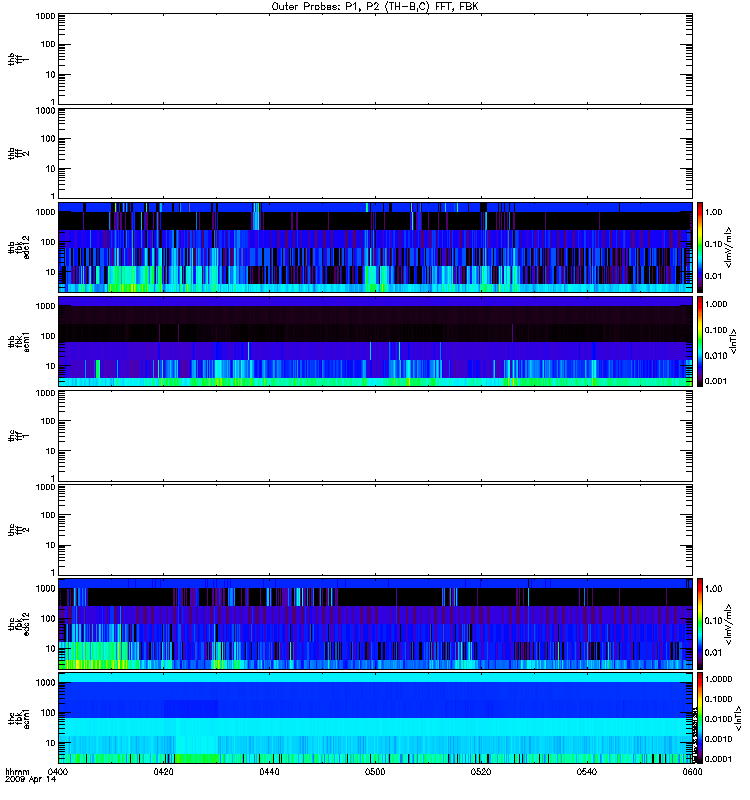Click the empty thb fff 1 panel
This screenshot has height=800, width=750.
click(x=375, y=59)
